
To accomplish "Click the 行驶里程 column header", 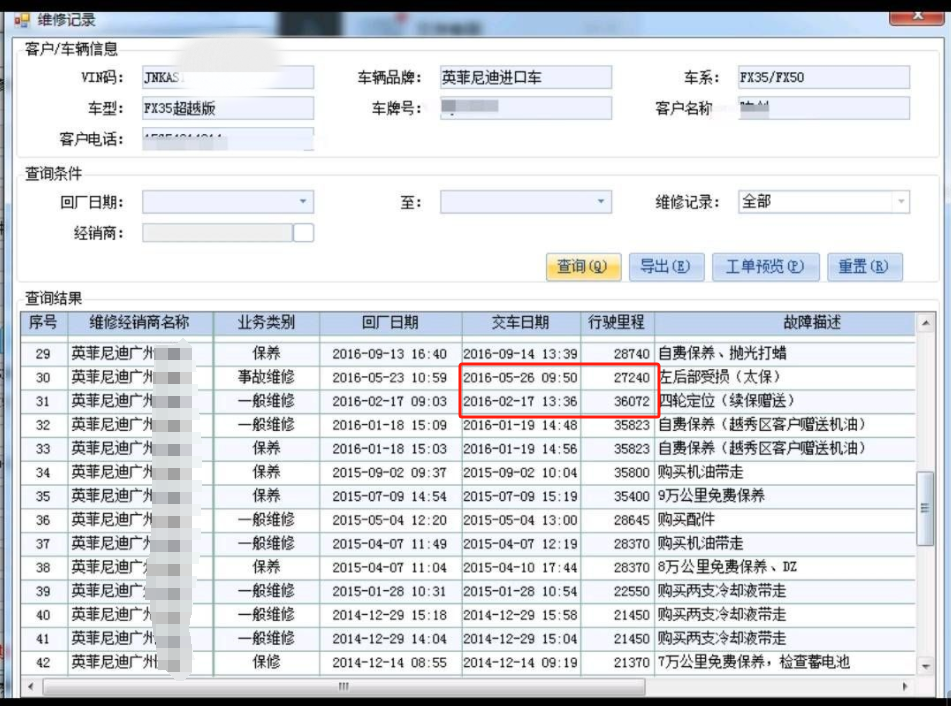I will pos(617,323).
